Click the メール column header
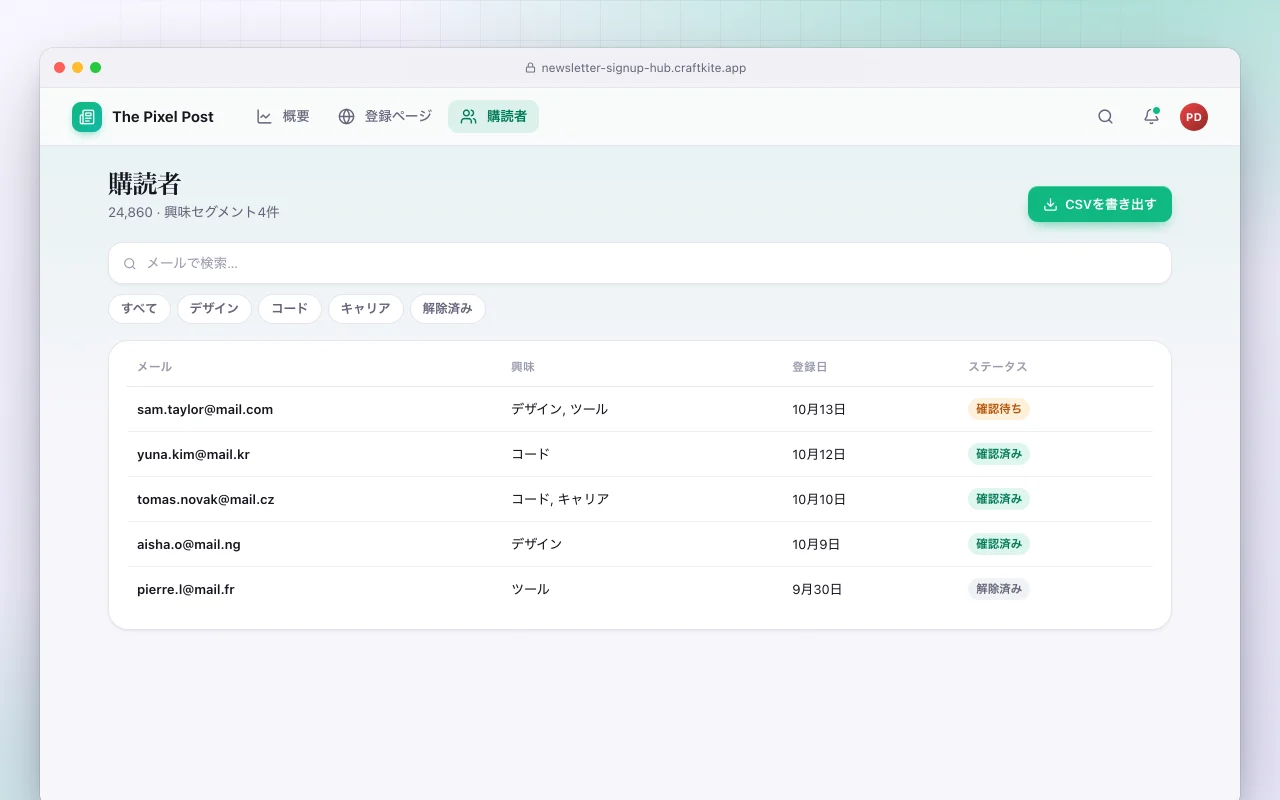 point(154,367)
